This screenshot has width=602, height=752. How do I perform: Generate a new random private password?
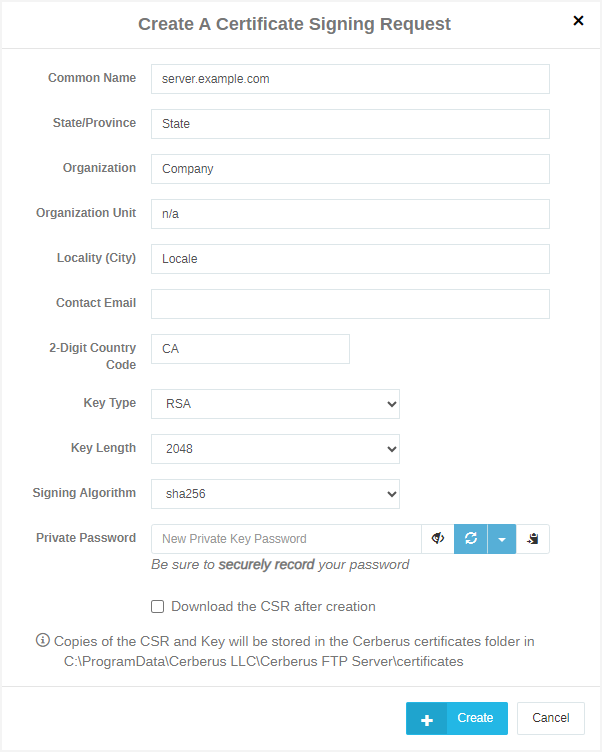pos(471,539)
